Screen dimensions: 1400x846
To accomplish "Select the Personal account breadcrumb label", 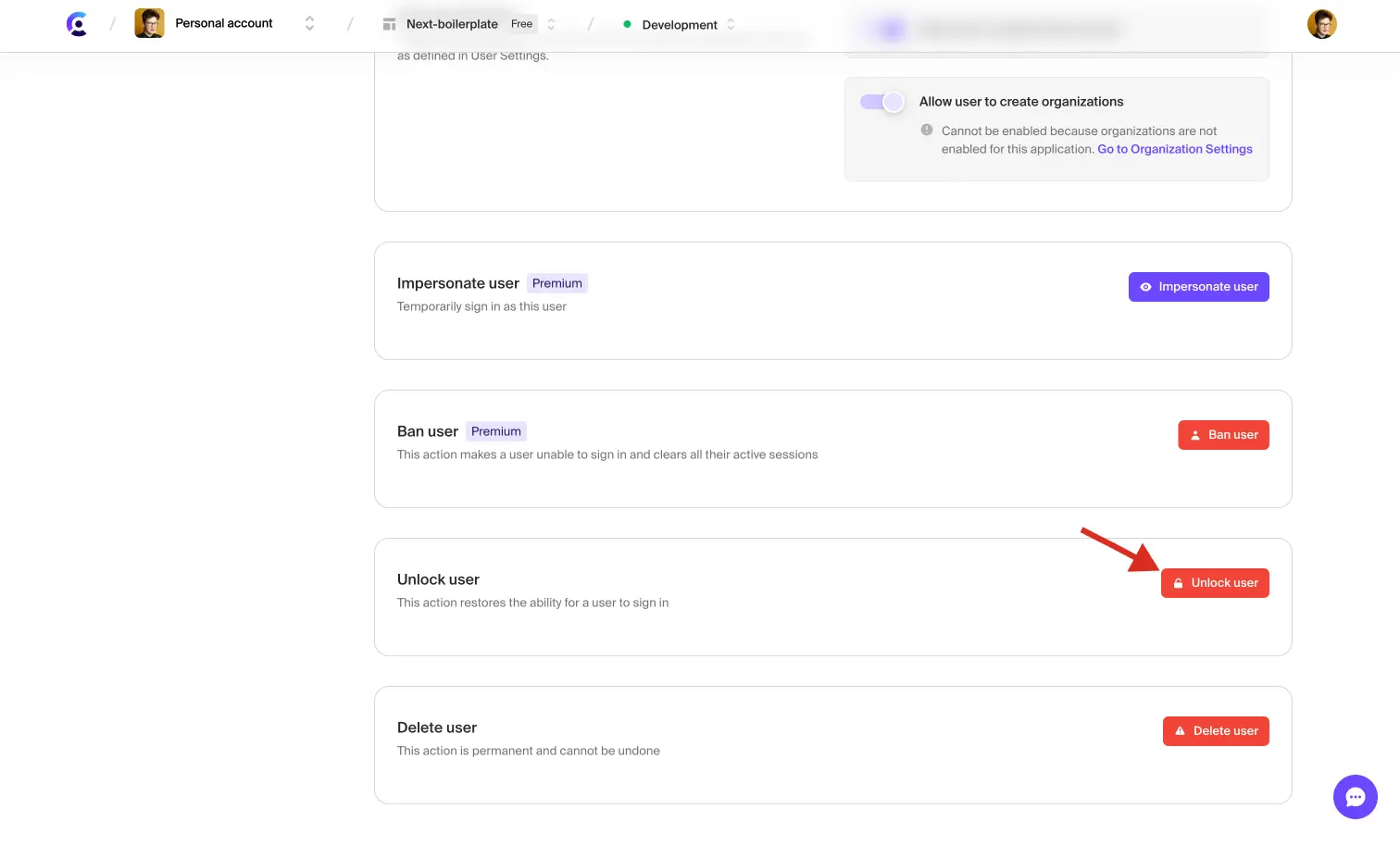I will click(223, 23).
